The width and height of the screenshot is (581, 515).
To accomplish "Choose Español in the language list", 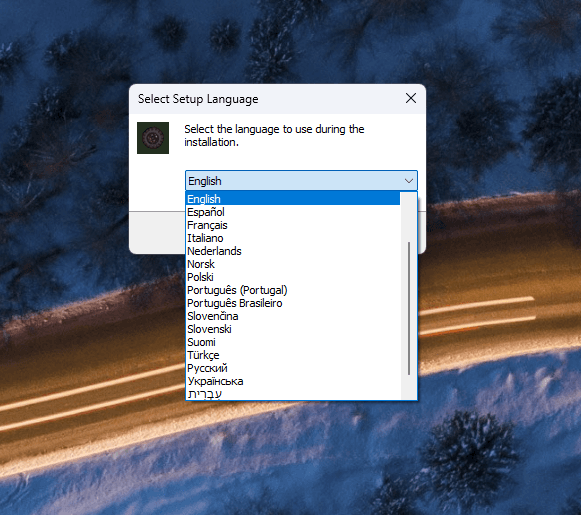I will 293,212.
